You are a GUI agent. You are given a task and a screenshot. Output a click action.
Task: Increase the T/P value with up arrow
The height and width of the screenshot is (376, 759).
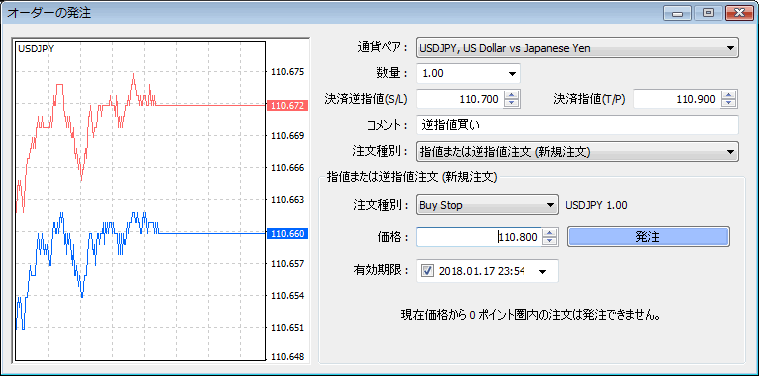[x=729, y=95]
